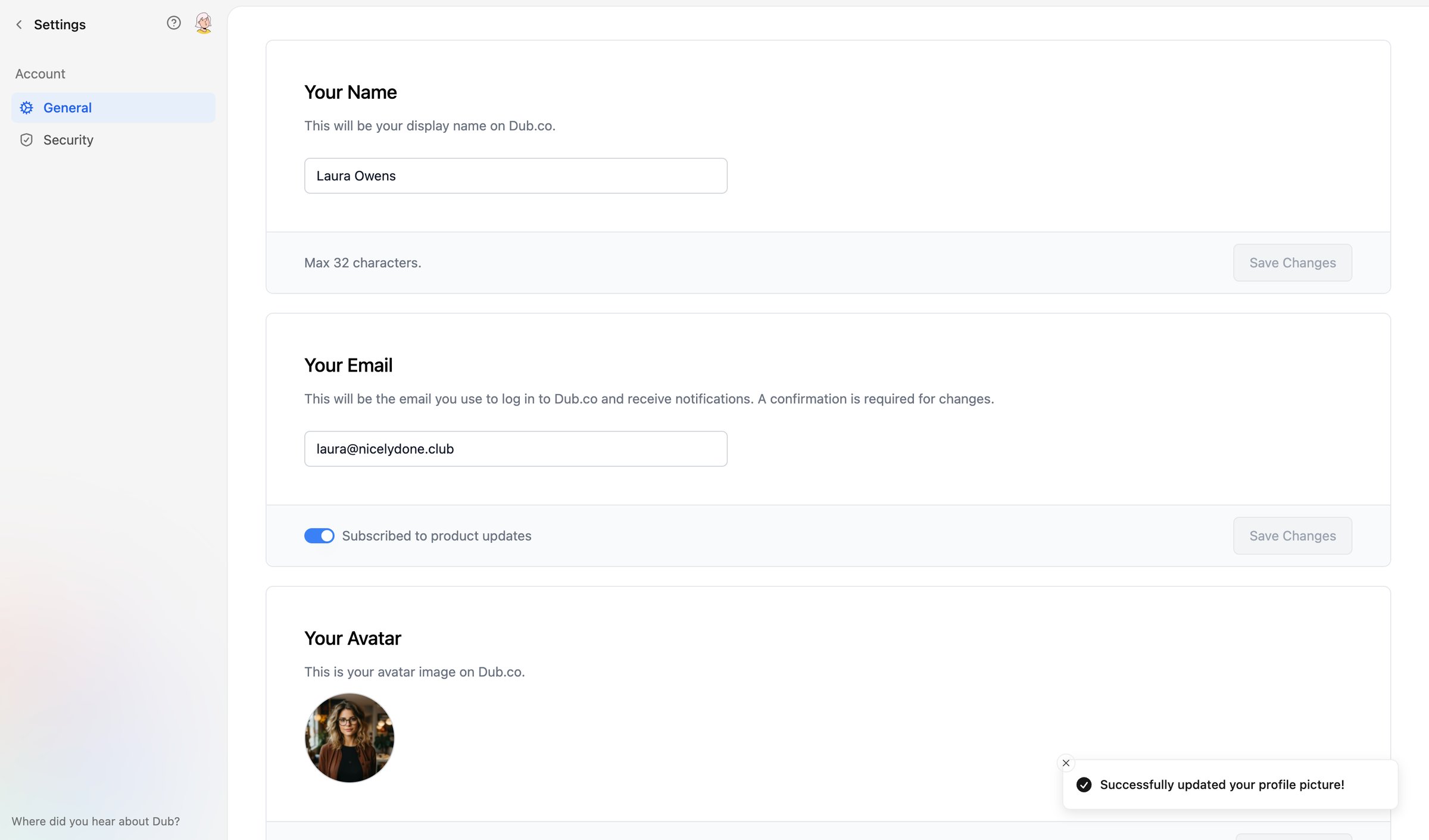The width and height of the screenshot is (1429, 840).
Task: Open the help question mark icon
Action: (x=173, y=23)
